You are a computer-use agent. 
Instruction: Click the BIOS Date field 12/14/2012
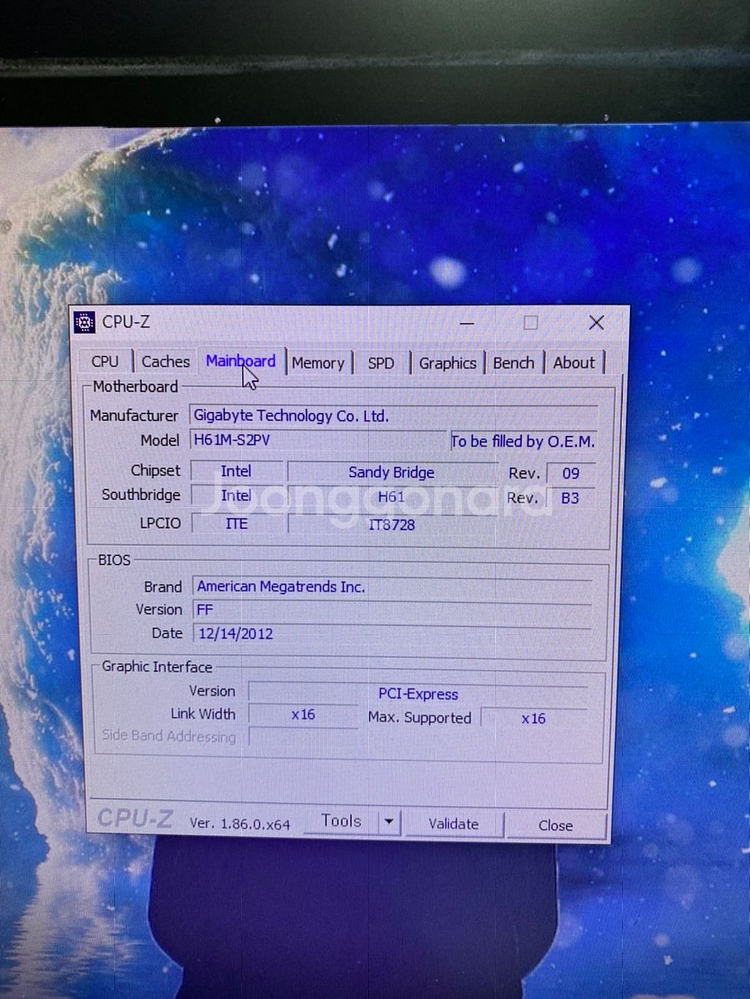(x=392, y=633)
